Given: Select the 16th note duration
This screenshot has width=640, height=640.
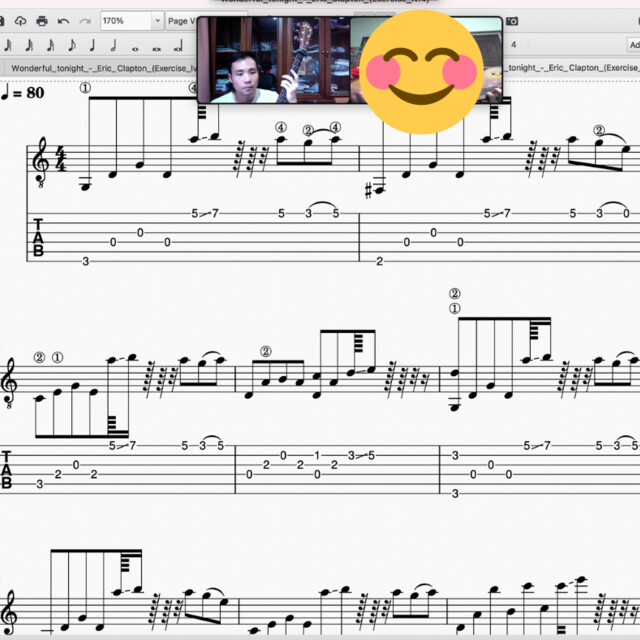Looking at the screenshot, I should click(51, 45).
